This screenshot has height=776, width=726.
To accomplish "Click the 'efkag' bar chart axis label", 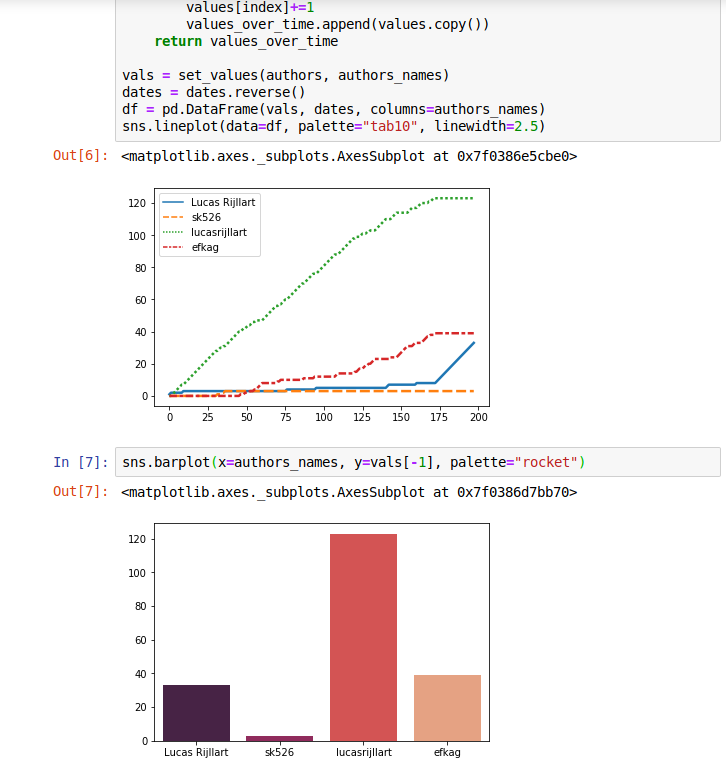I will pos(447,752).
